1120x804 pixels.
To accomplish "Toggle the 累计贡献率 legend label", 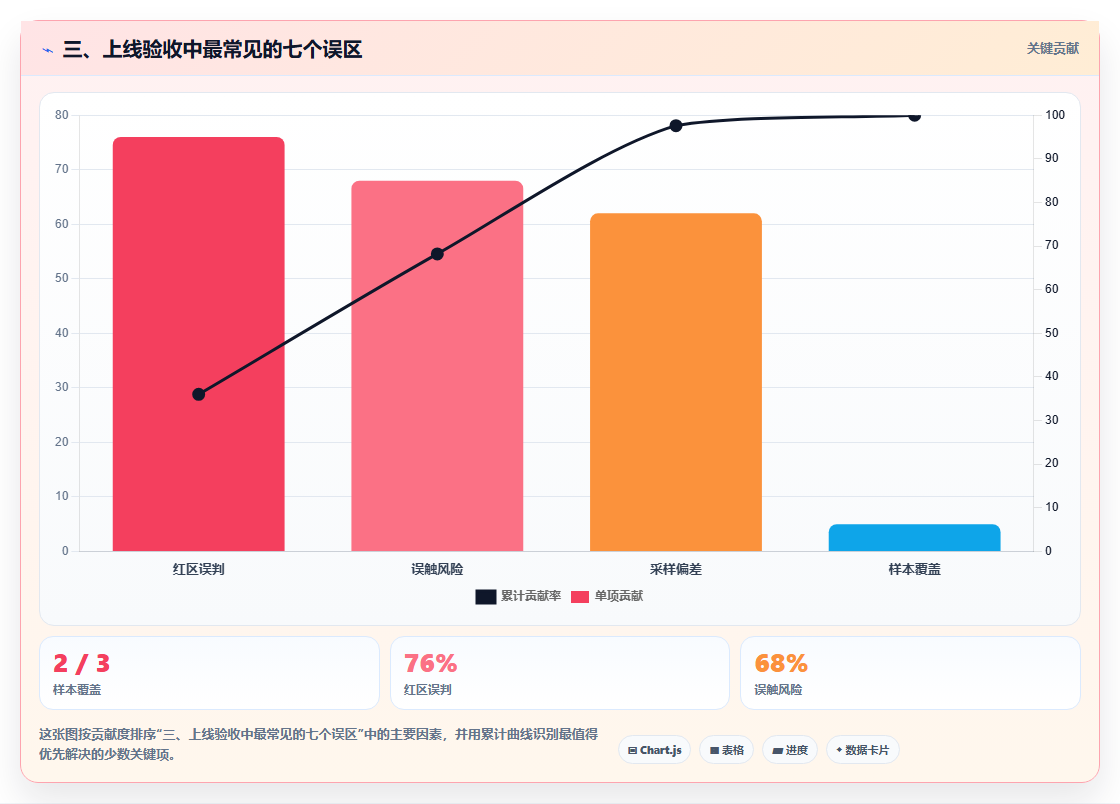I will tap(531, 596).
